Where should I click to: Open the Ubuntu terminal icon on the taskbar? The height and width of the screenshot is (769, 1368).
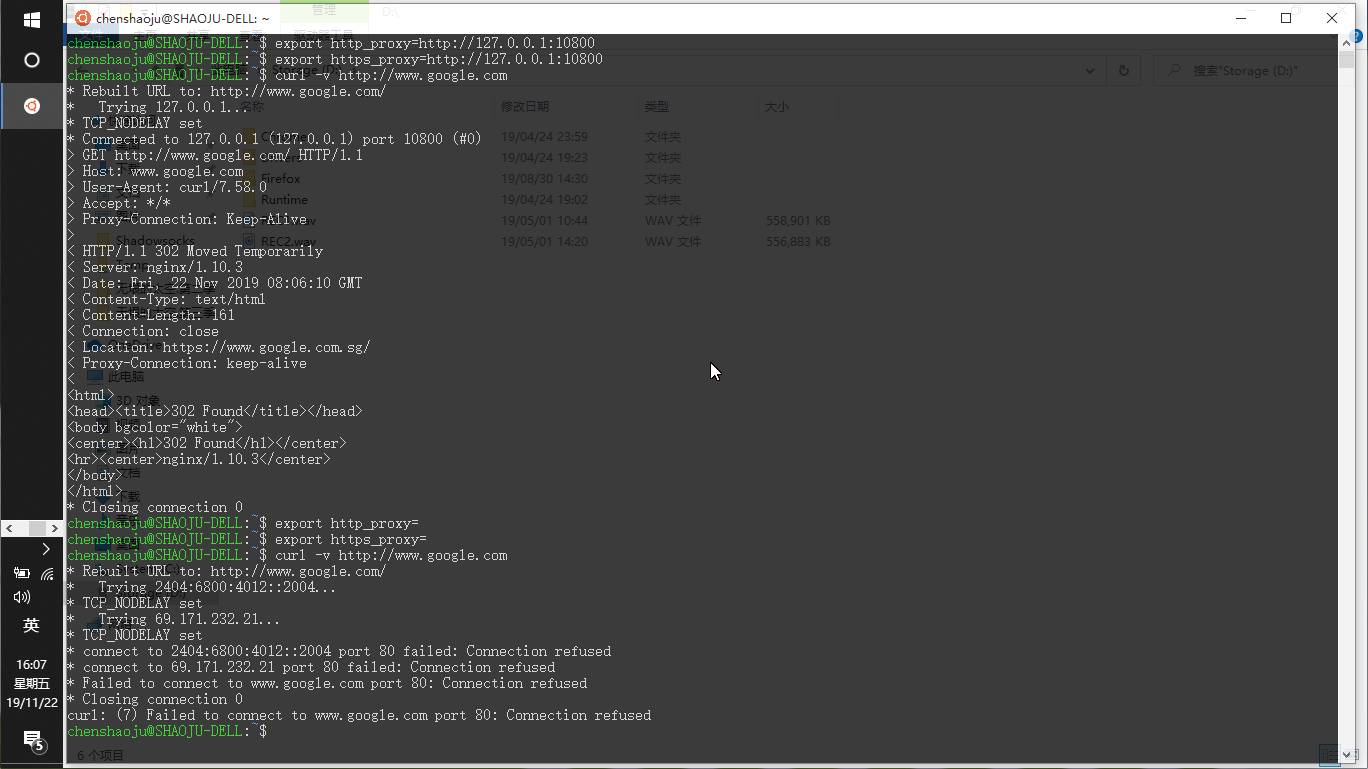[31, 105]
